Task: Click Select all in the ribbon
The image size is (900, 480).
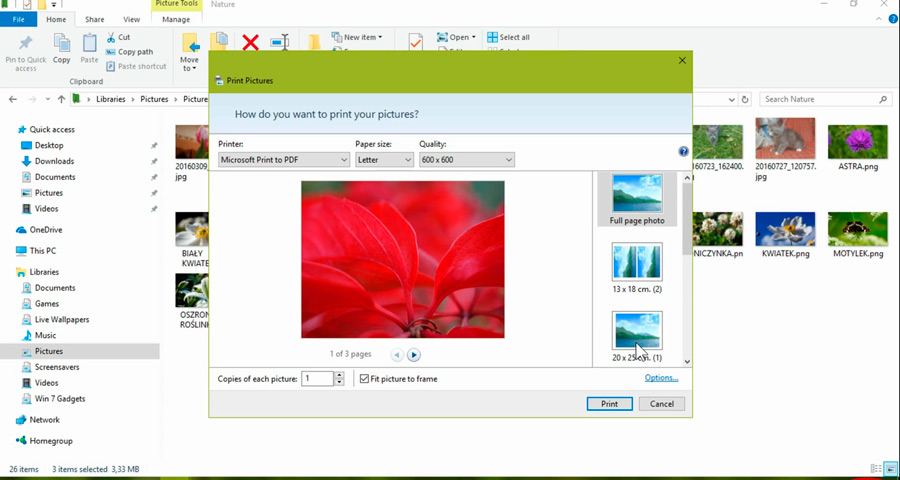Action: pyautogui.click(x=509, y=37)
